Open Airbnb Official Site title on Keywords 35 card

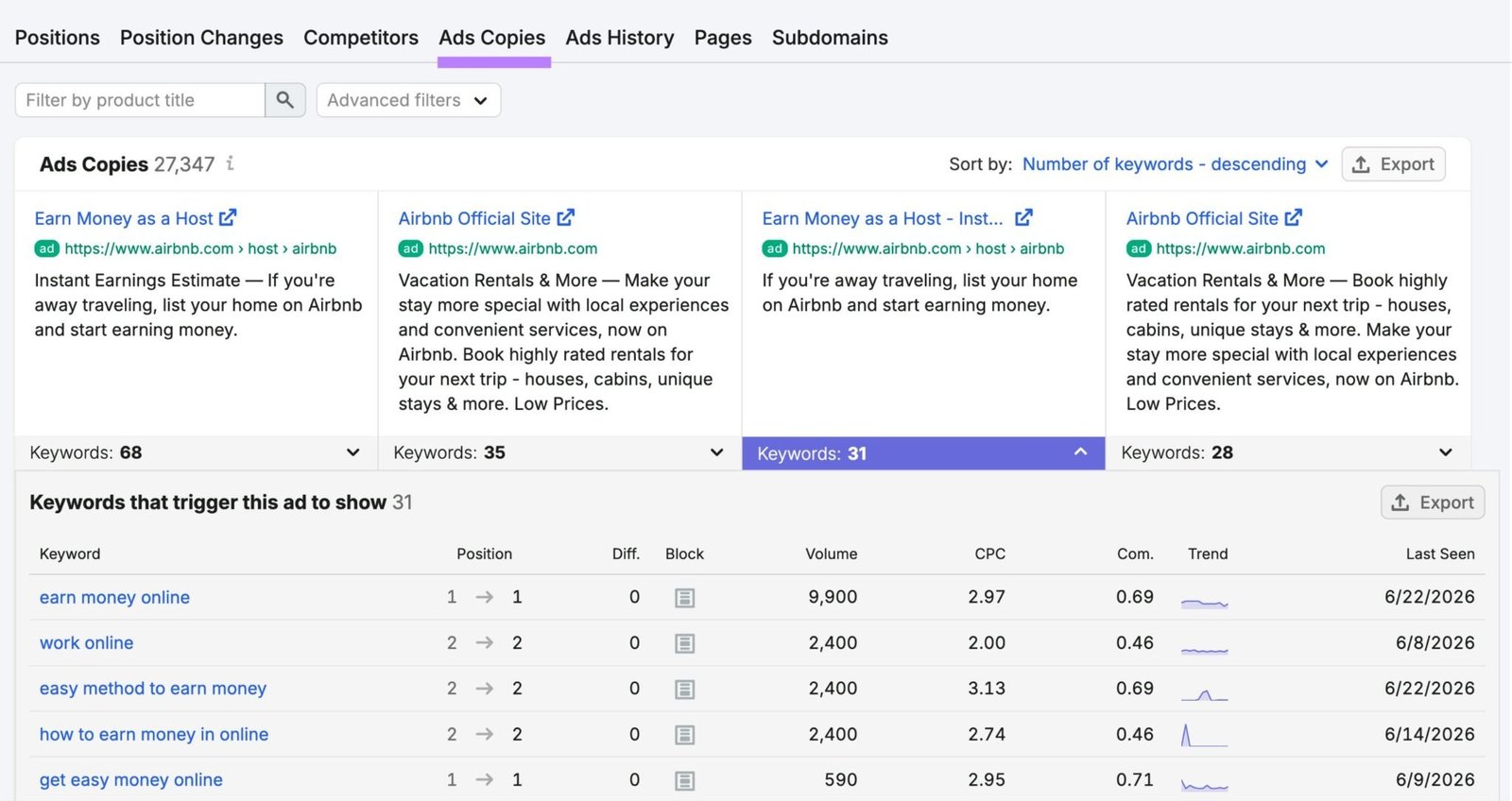click(474, 218)
